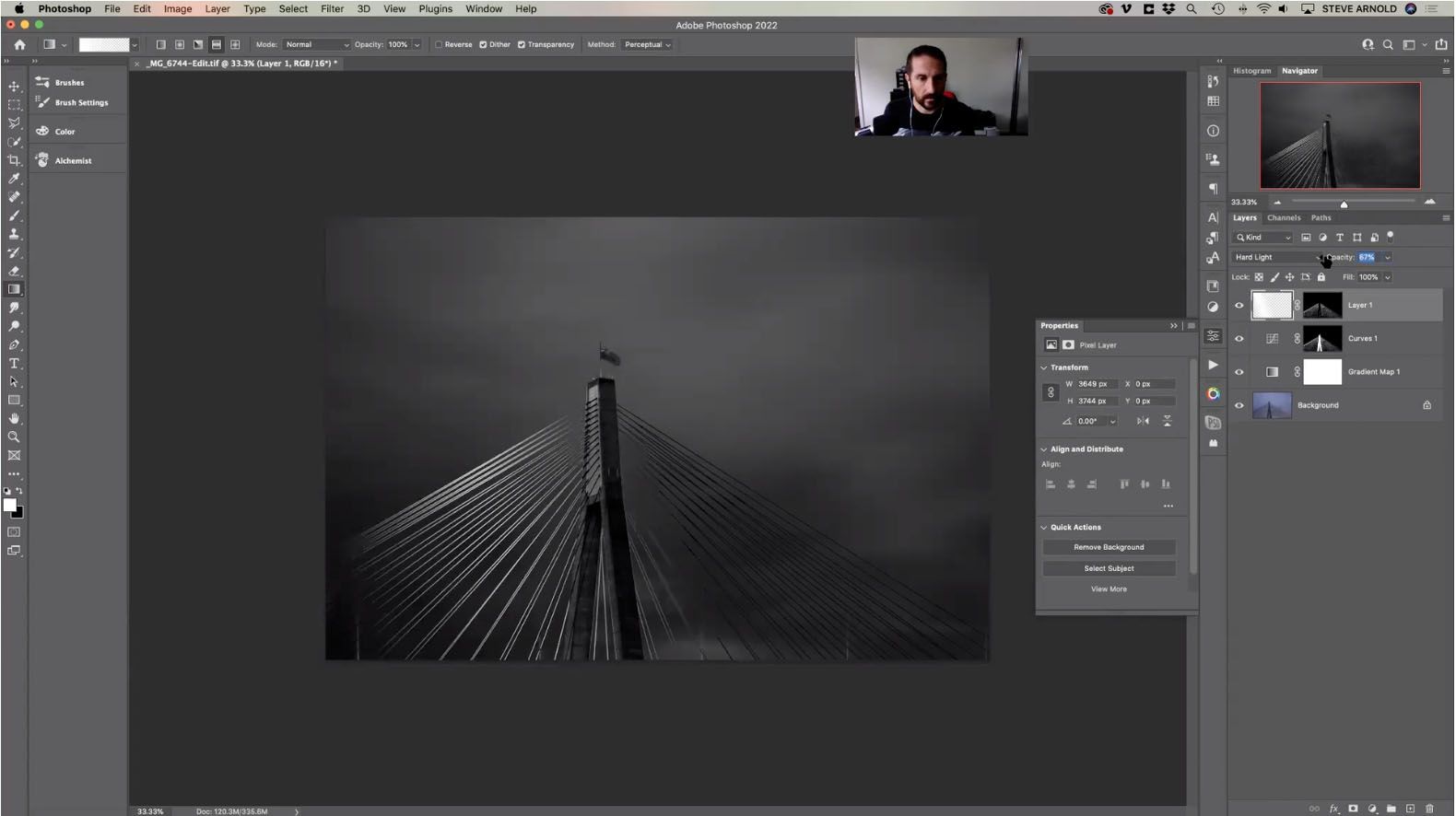Image resolution: width=1456 pixels, height=816 pixels.
Task: Select the Eraser tool
Action: 14,271
